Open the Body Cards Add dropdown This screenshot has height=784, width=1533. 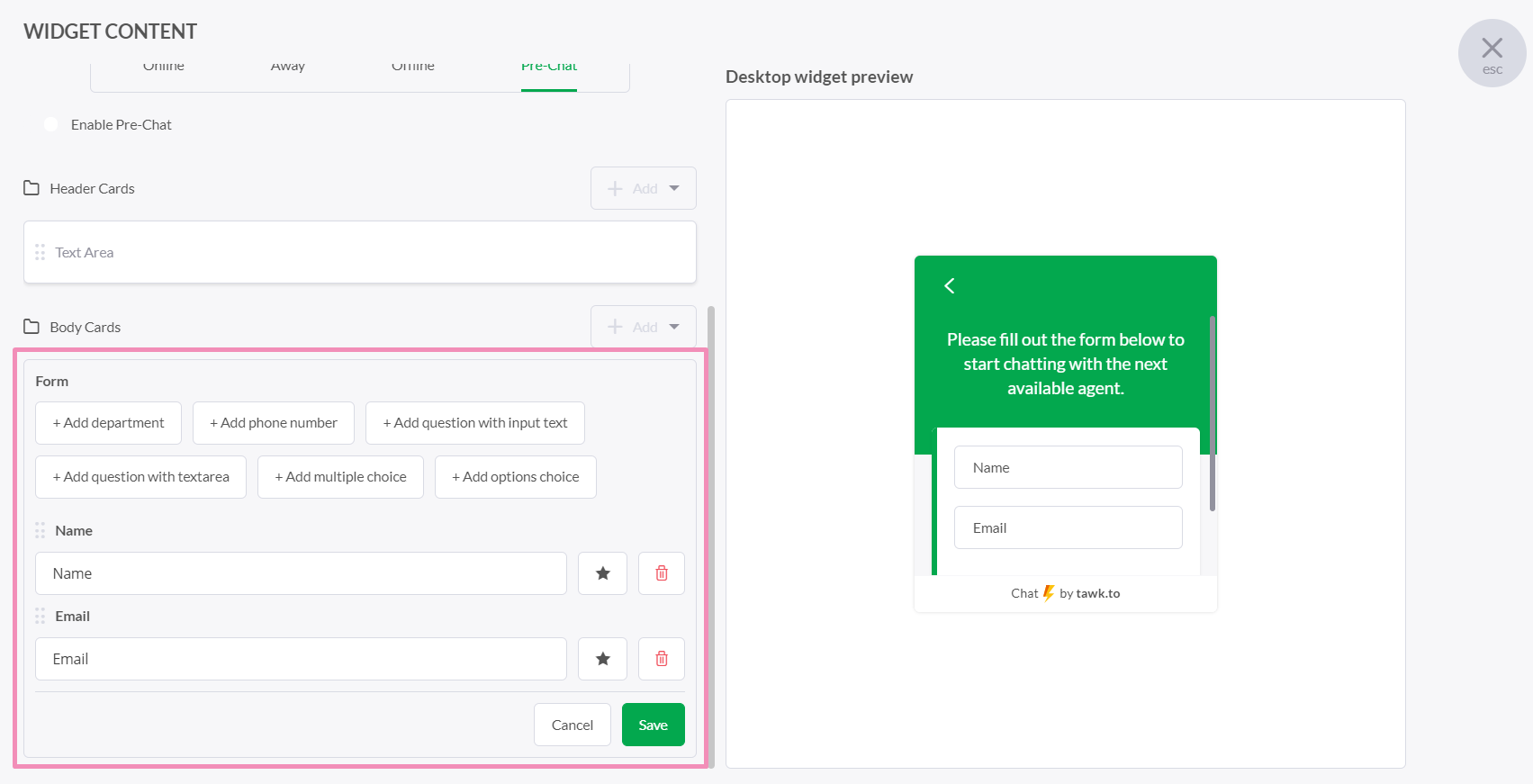tap(643, 327)
